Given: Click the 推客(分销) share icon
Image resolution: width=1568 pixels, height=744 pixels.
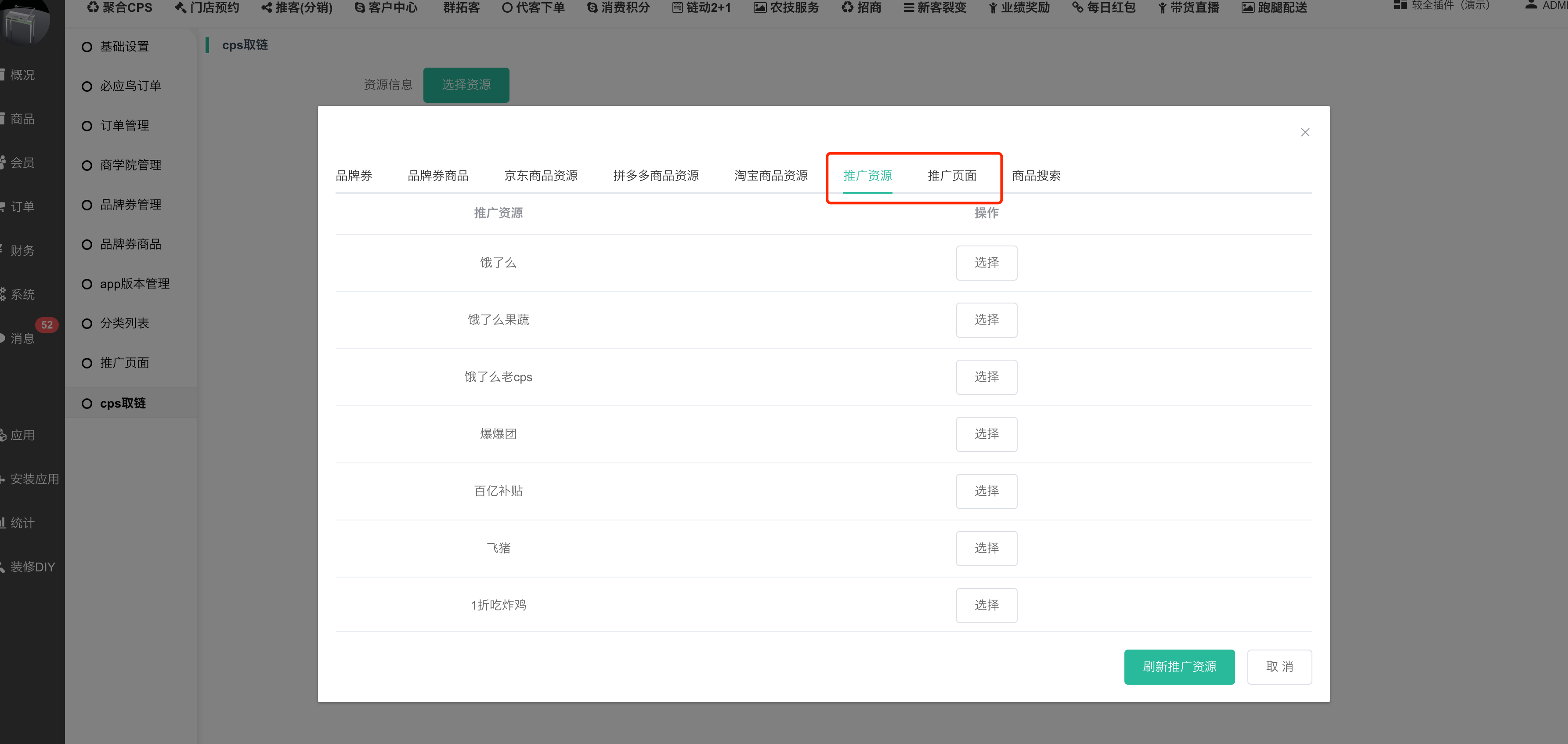Looking at the screenshot, I should [266, 8].
